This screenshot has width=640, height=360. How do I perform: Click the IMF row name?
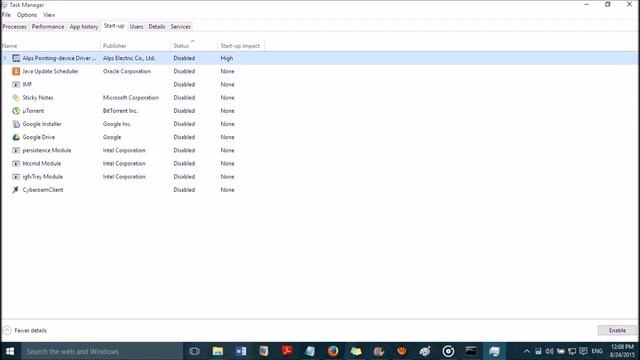[27, 84]
